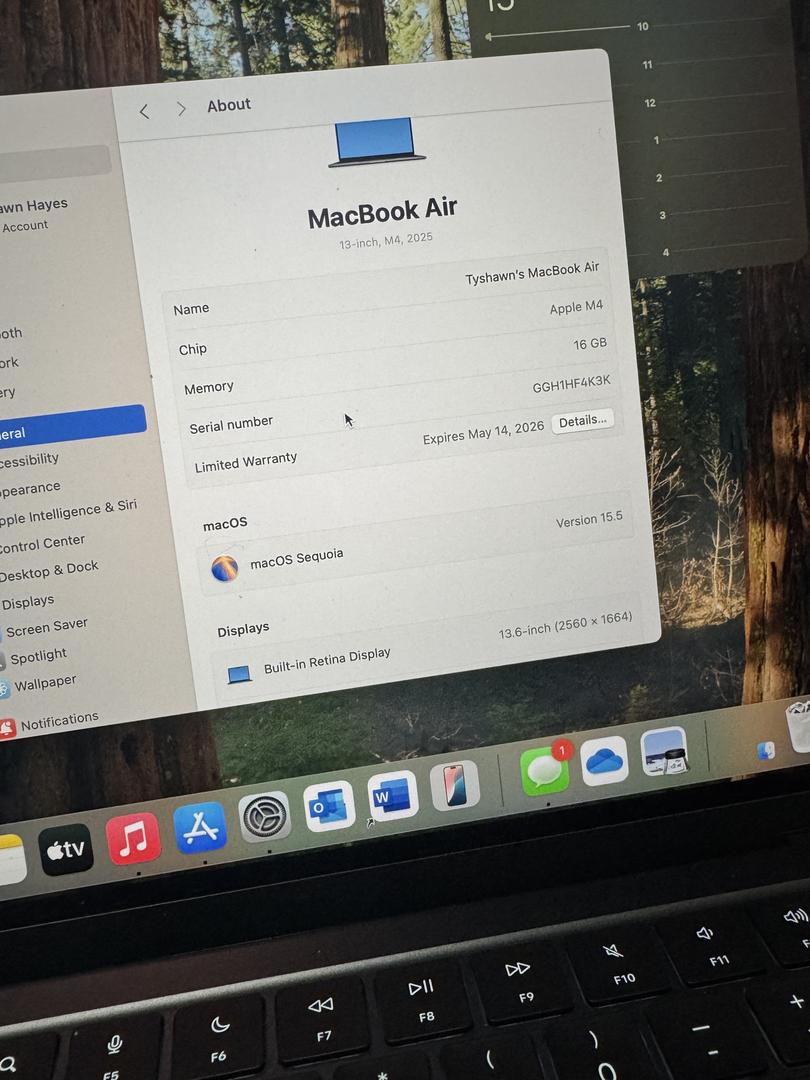This screenshot has height=1080, width=810.
Task: Click the "Chip" row label
Action: pyautogui.click(x=192, y=349)
